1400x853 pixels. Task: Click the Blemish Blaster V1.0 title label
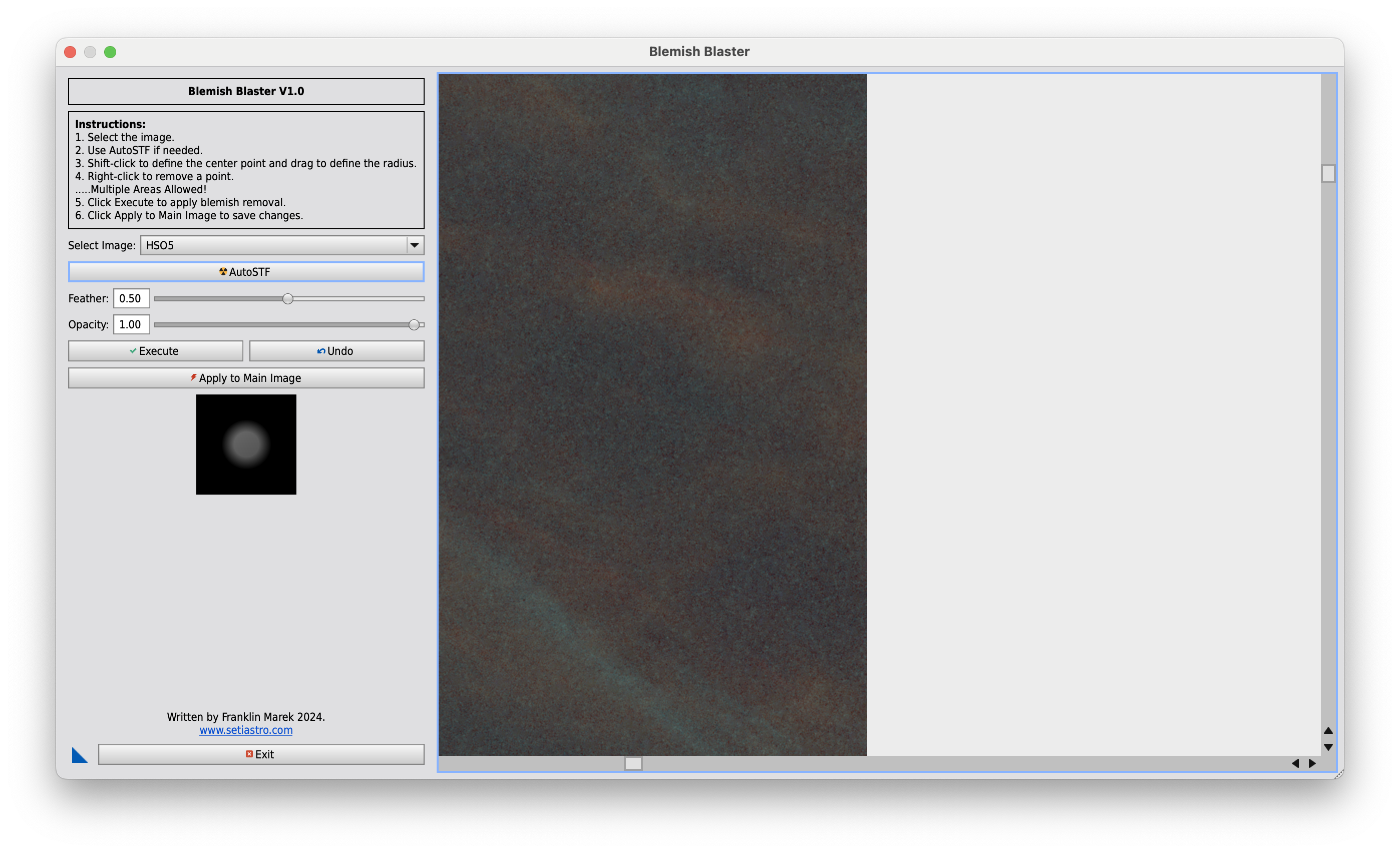click(246, 92)
